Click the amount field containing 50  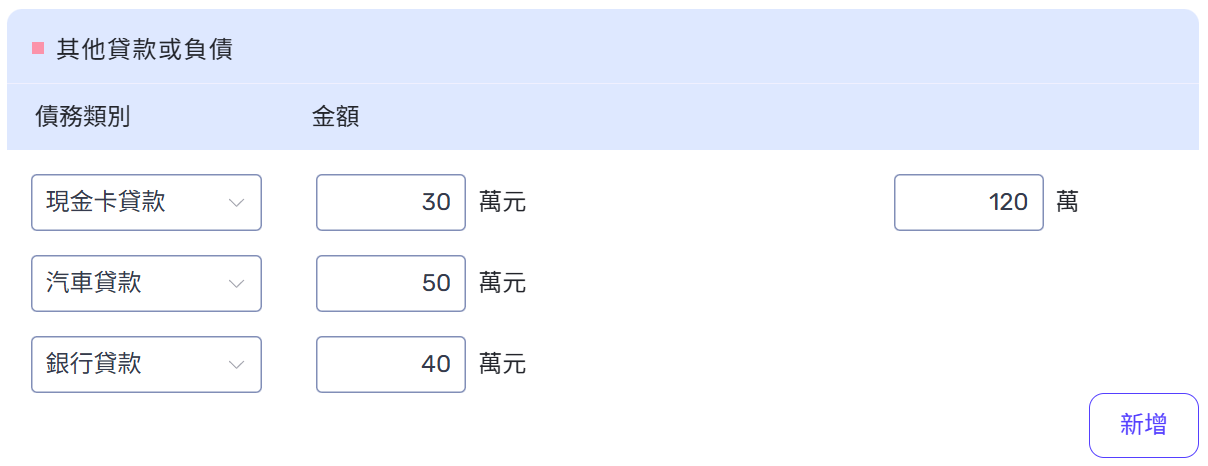[391, 283]
